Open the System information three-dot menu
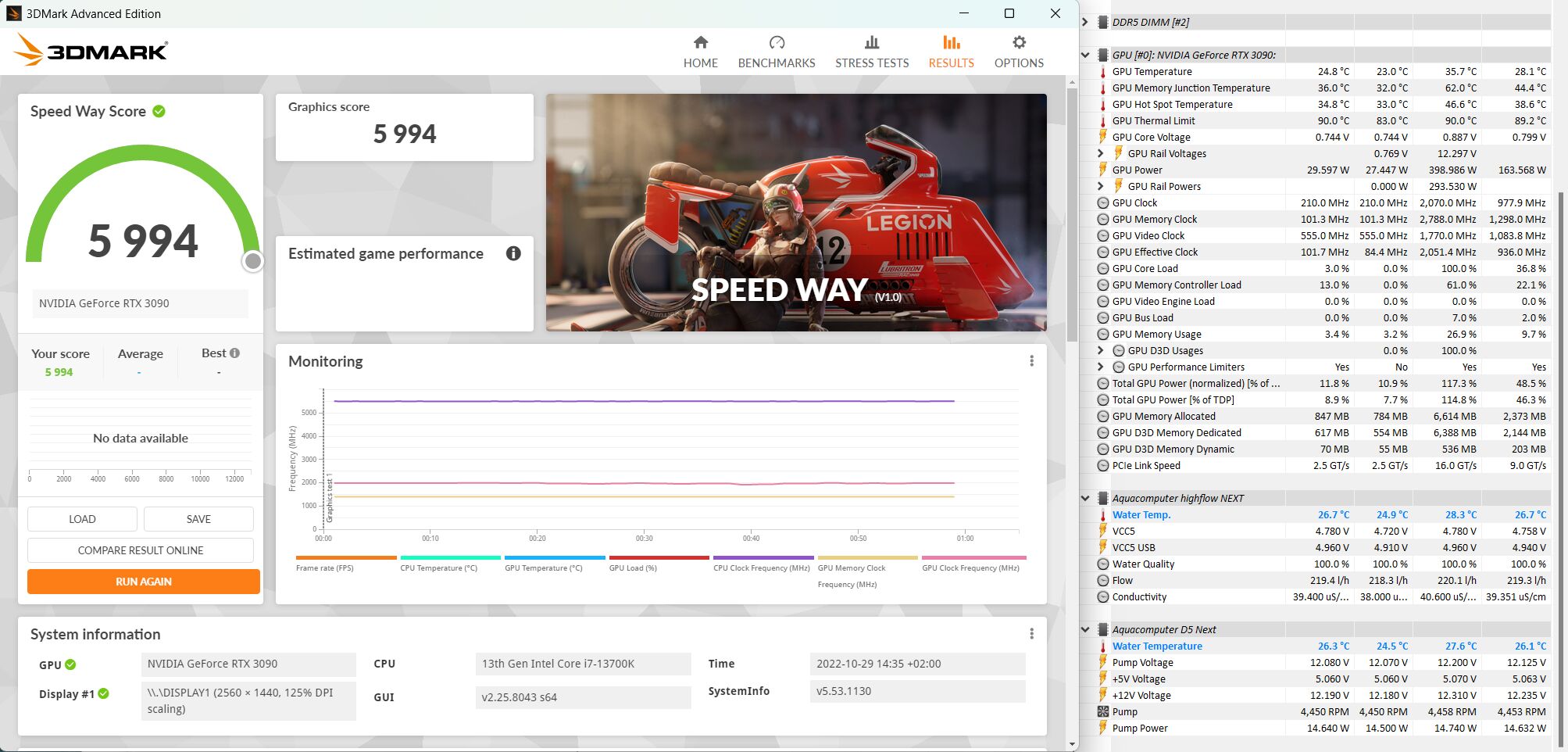 pyautogui.click(x=1031, y=634)
